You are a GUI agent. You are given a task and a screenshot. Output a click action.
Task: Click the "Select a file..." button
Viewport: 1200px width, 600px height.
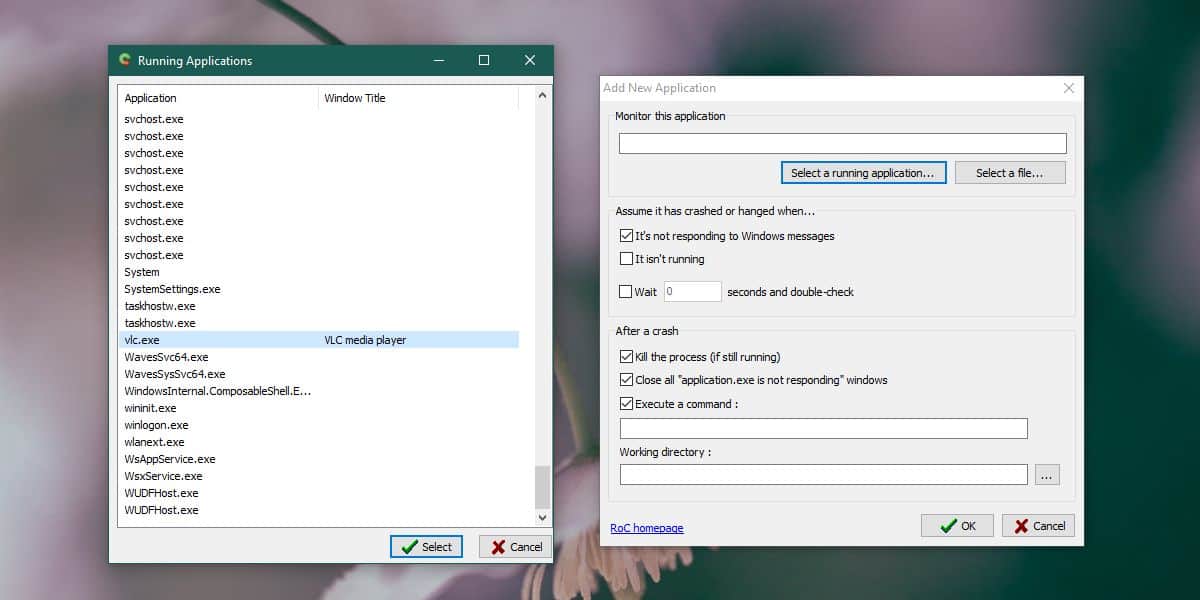1010,173
